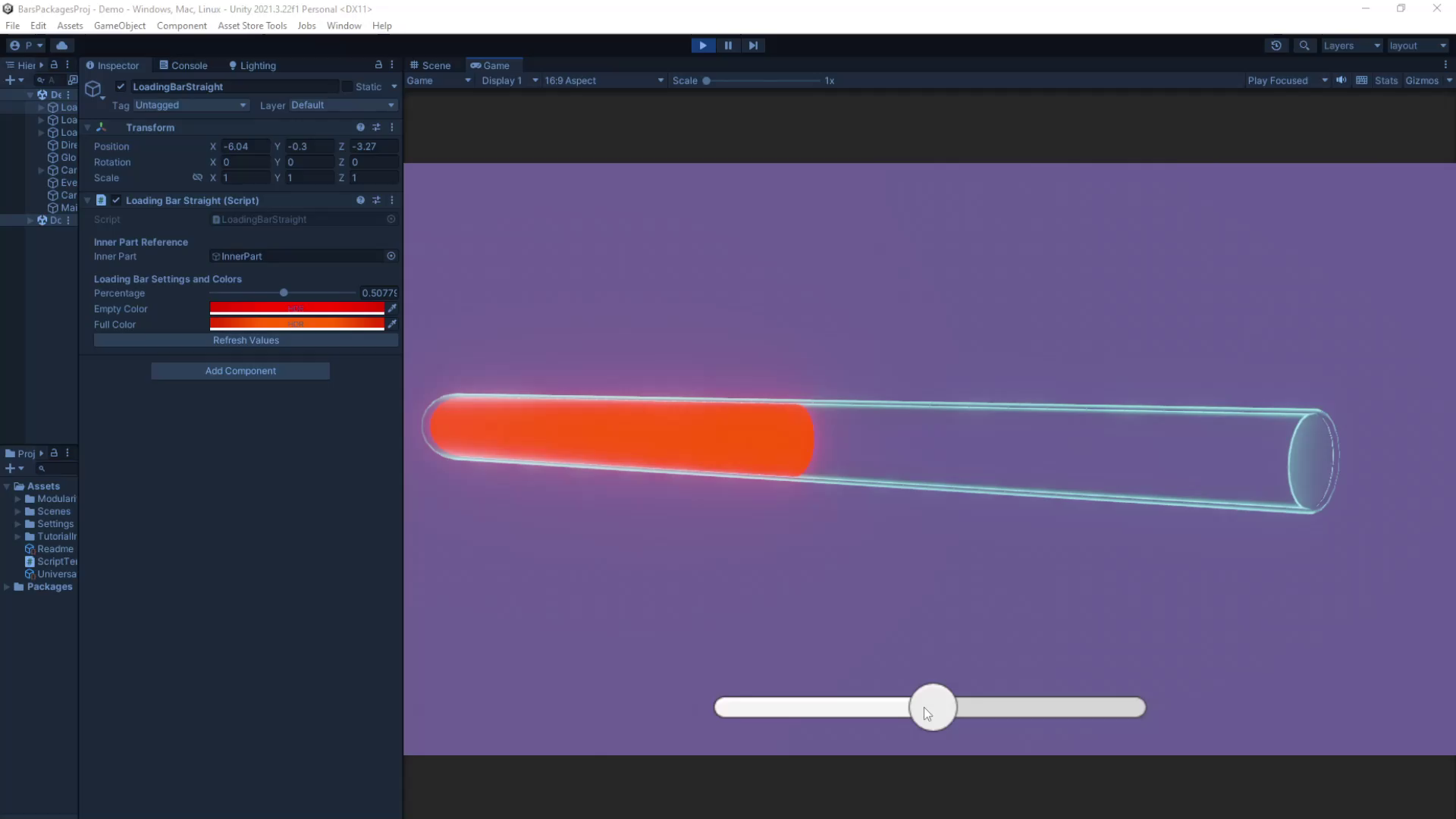Image resolution: width=1456 pixels, height=819 pixels.
Task: Click the Add Component button
Action: [x=240, y=371]
